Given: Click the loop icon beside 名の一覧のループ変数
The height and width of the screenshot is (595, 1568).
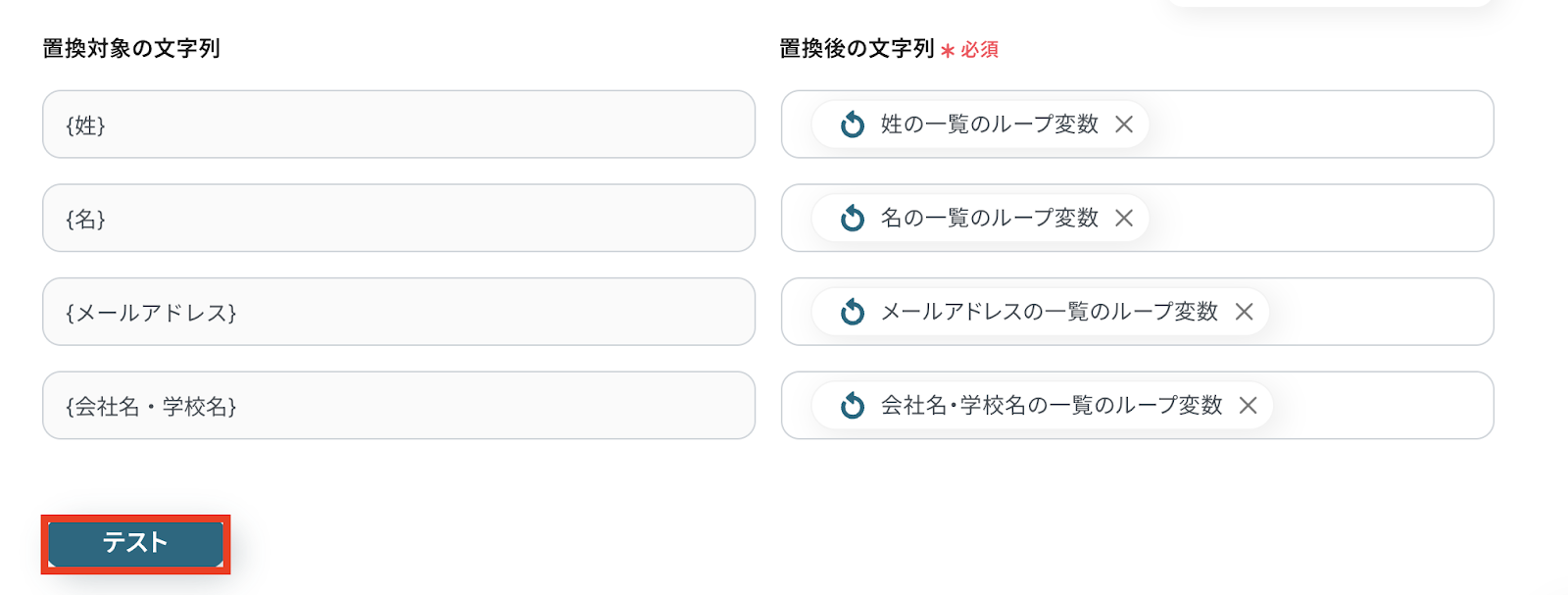Looking at the screenshot, I should (853, 218).
